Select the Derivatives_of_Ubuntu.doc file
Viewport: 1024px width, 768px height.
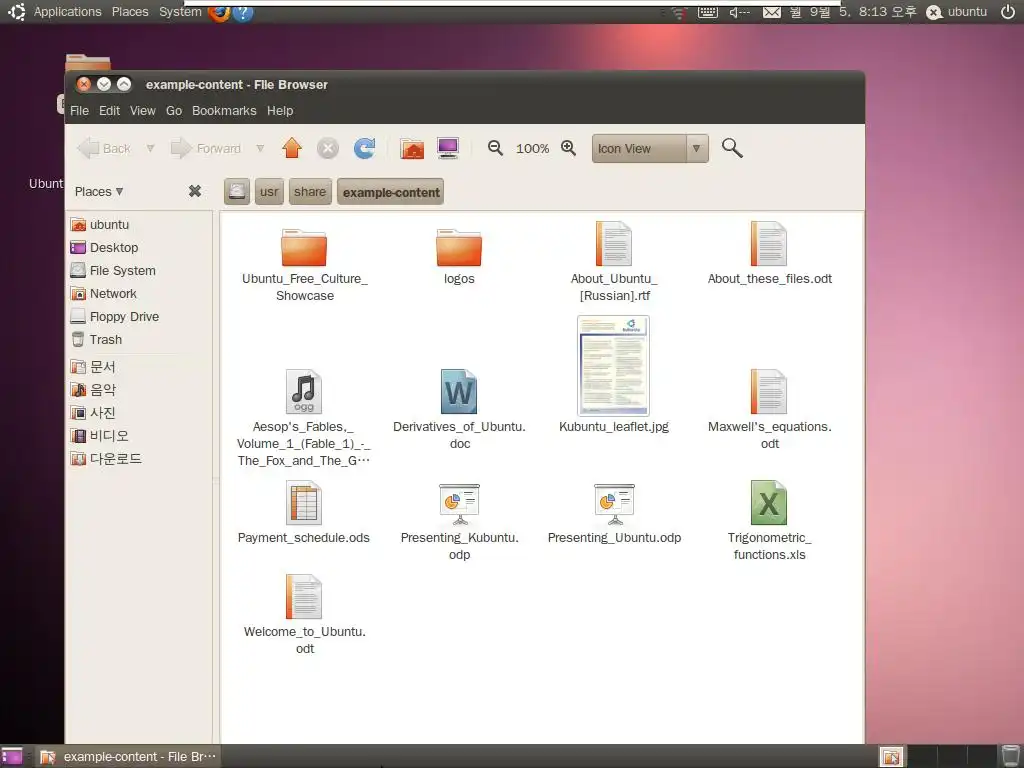(459, 409)
